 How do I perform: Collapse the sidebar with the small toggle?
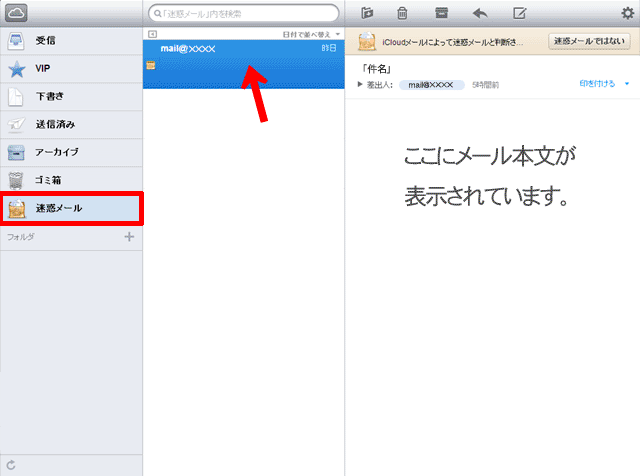point(152,34)
